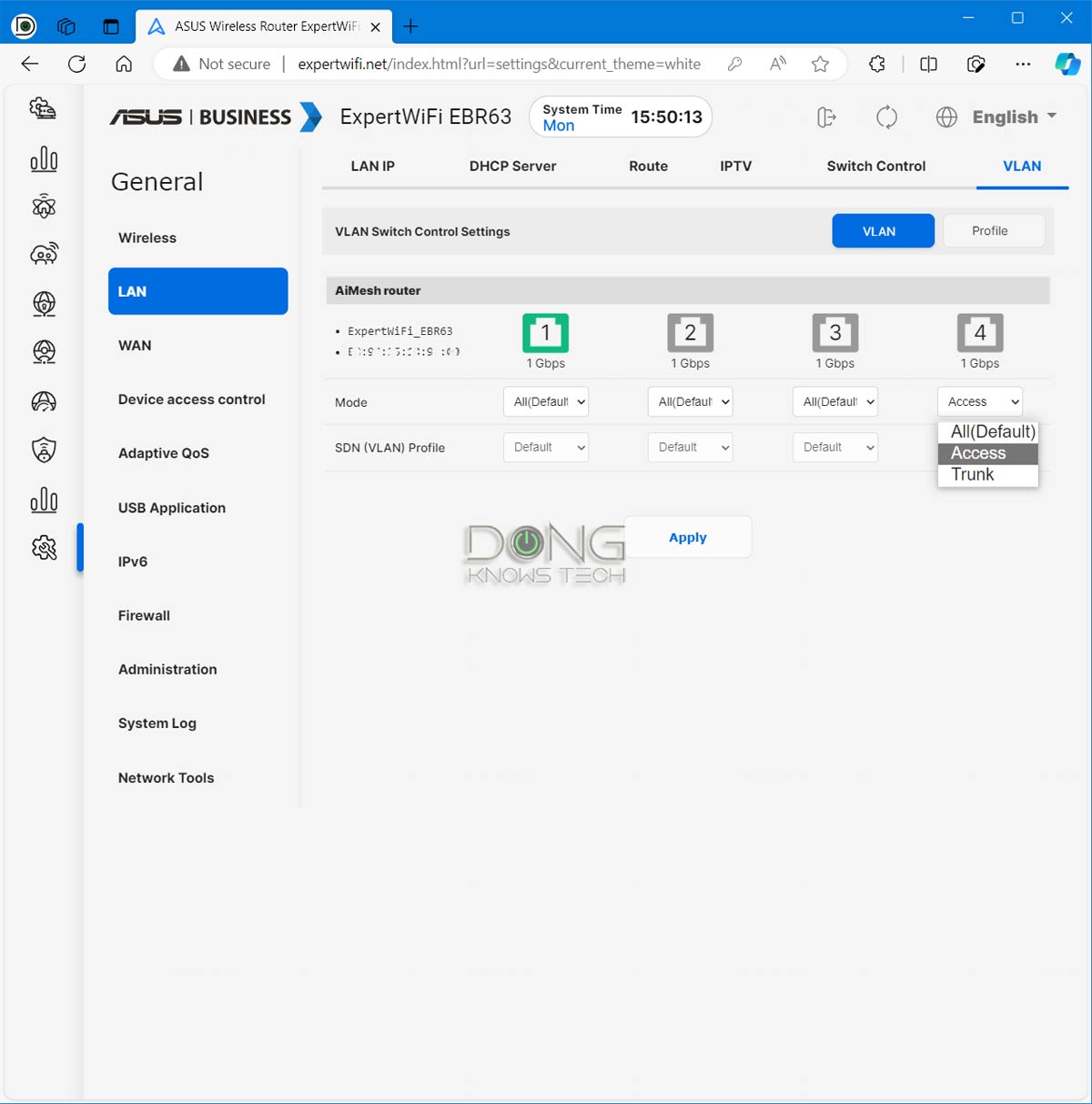Open the globe shield sidebar icon

(44, 303)
